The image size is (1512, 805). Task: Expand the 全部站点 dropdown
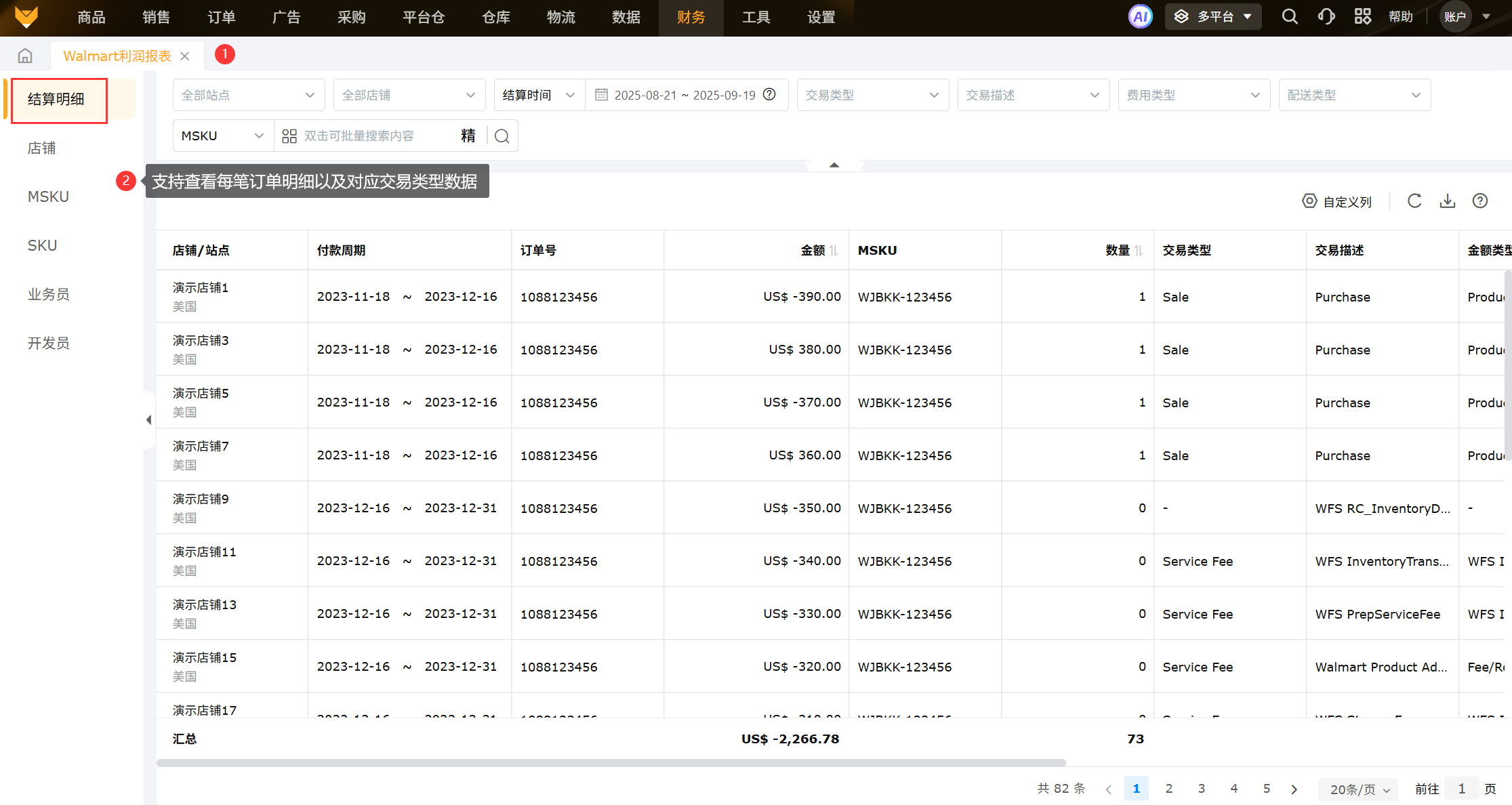pos(248,96)
